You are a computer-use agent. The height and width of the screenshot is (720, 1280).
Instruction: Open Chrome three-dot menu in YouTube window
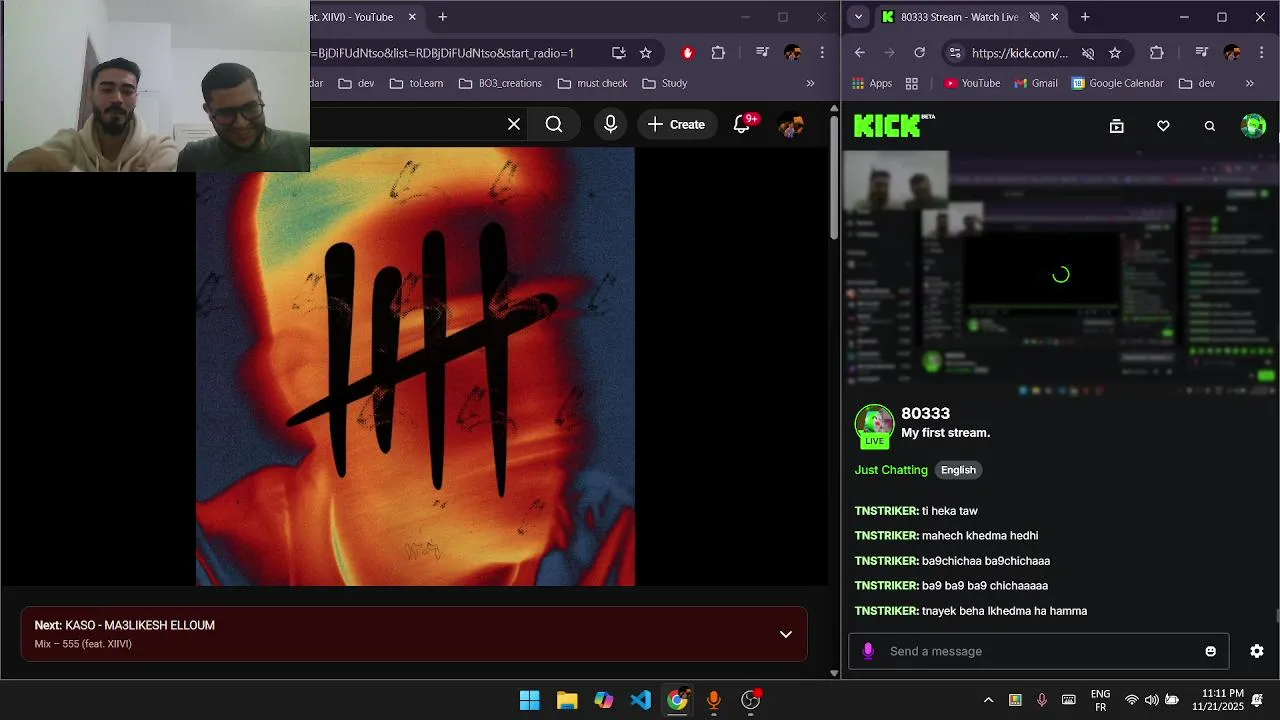coord(822,53)
